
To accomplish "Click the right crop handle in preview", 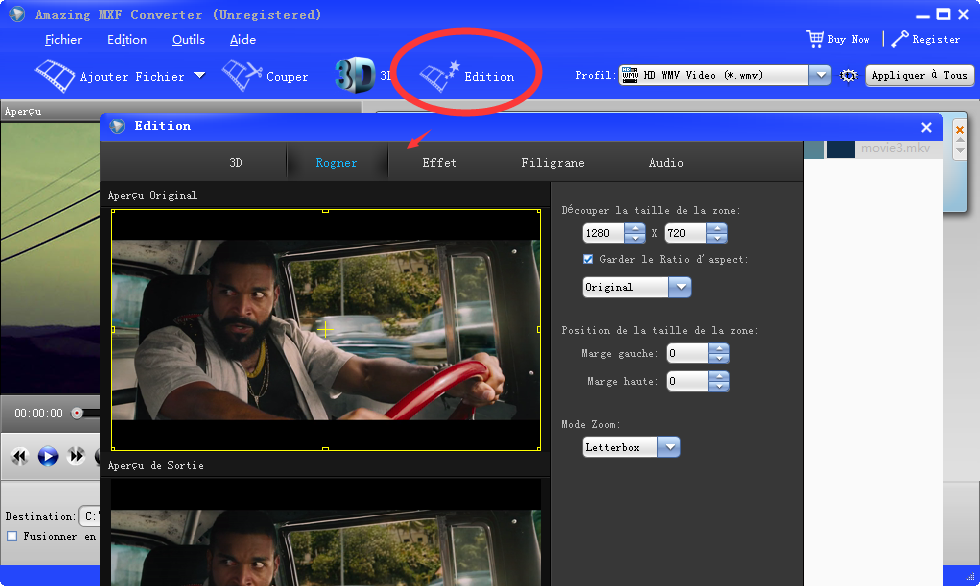I will pos(539,329).
